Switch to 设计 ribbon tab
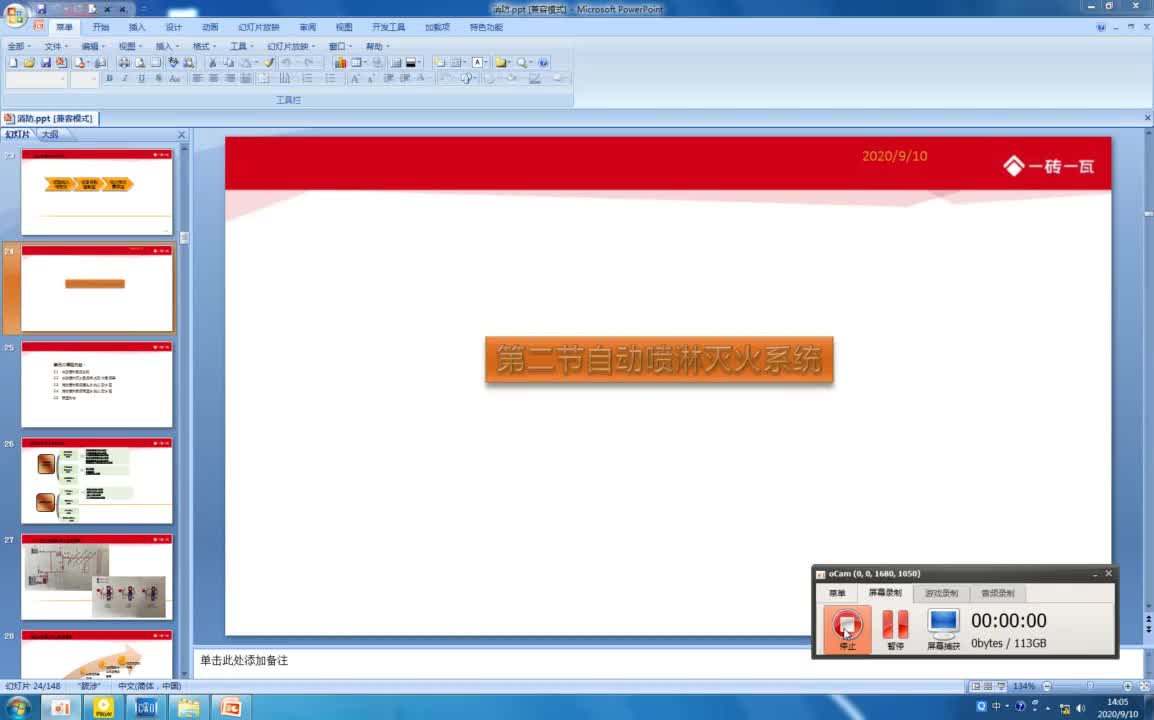The height and width of the screenshot is (720, 1154). pos(174,27)
